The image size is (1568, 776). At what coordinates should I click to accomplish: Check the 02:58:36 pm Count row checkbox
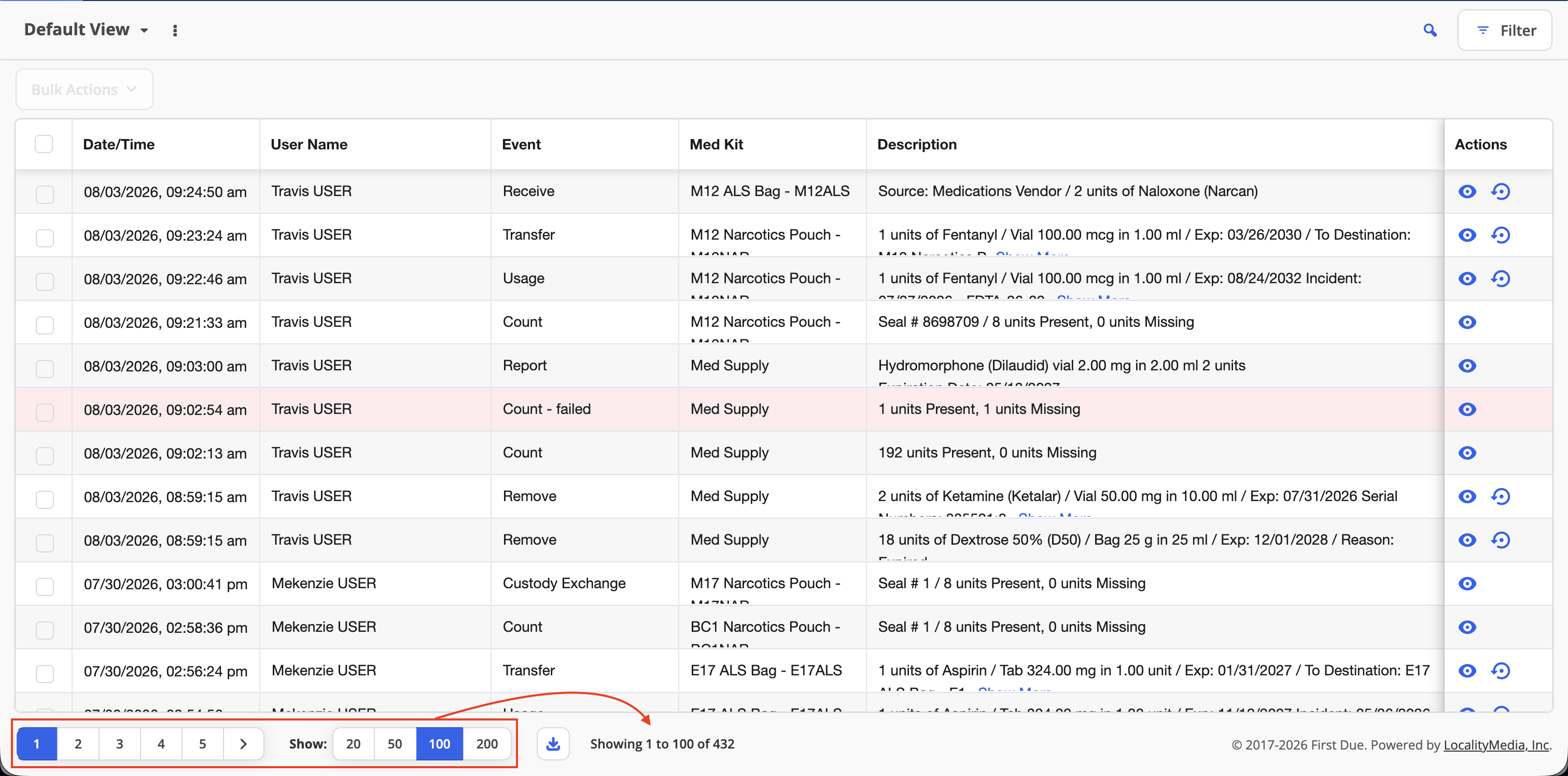pos(45,630)
